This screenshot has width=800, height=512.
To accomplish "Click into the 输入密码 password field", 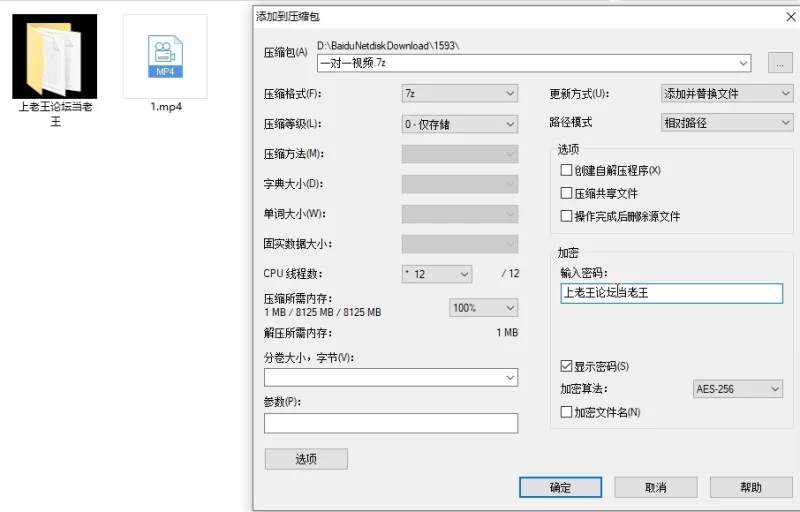I will coord(671,293).
